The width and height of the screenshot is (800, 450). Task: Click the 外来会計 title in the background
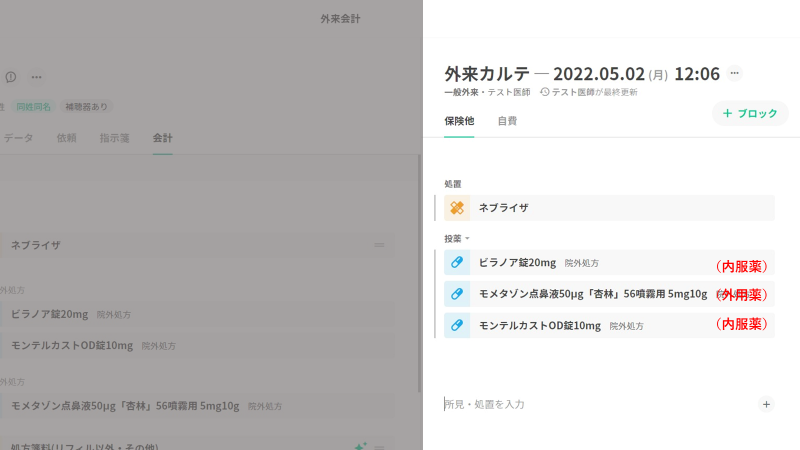pyautogui.click(x=340, y=19)
